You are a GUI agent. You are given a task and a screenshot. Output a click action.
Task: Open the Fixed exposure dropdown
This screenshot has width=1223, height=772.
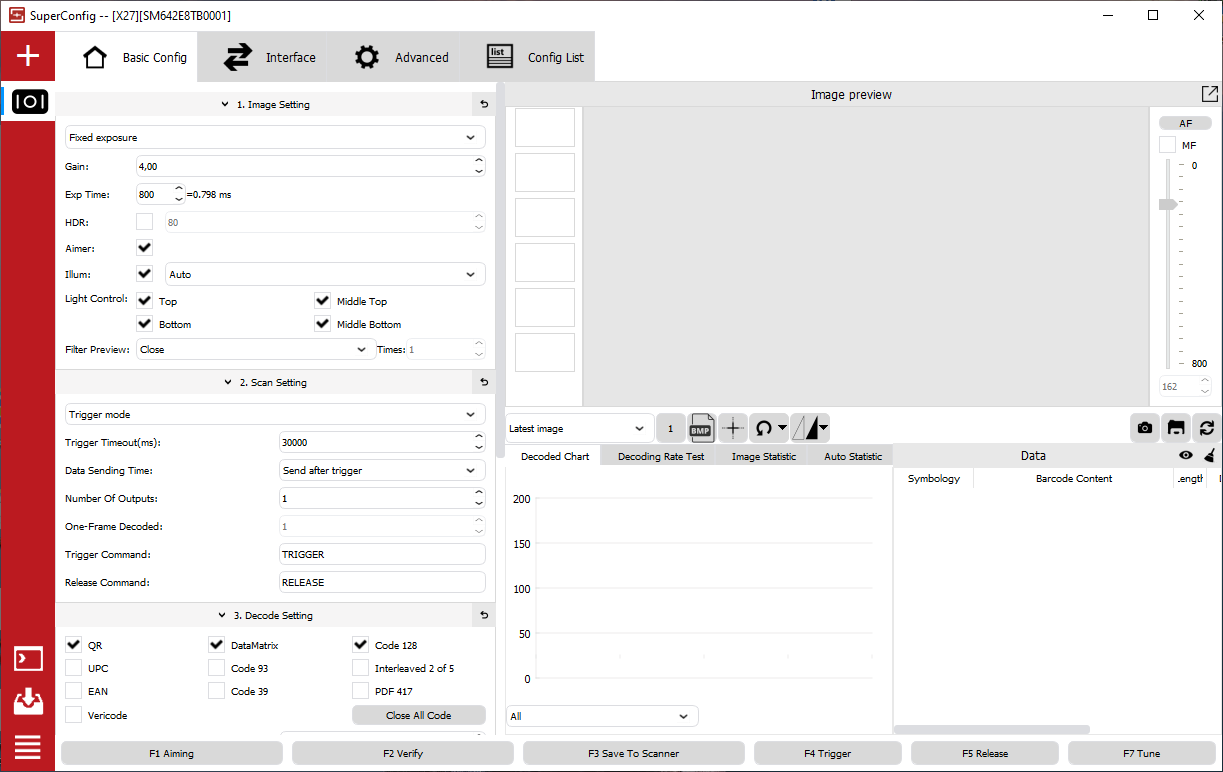[x=275, y=137]
